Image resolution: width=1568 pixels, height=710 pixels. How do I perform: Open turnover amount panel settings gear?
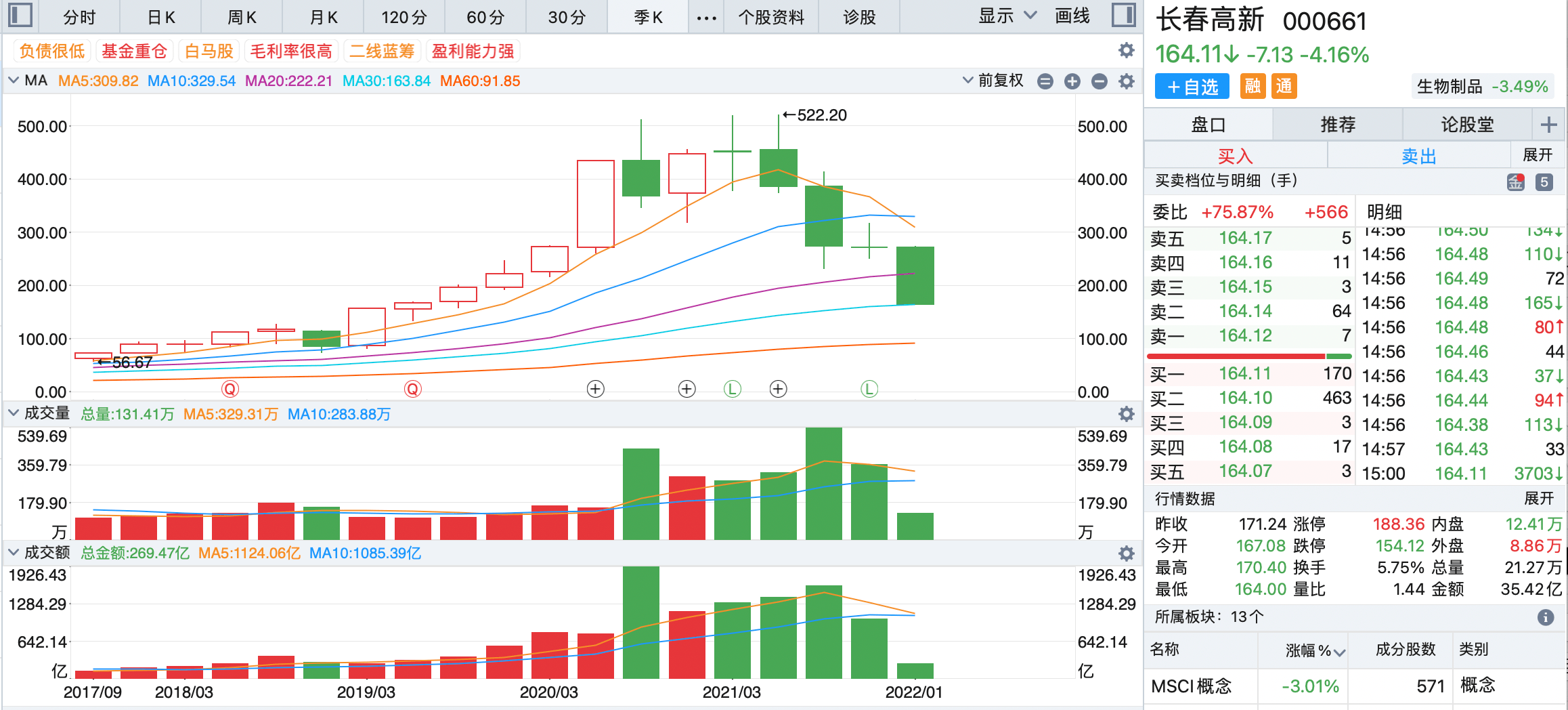1126,554
